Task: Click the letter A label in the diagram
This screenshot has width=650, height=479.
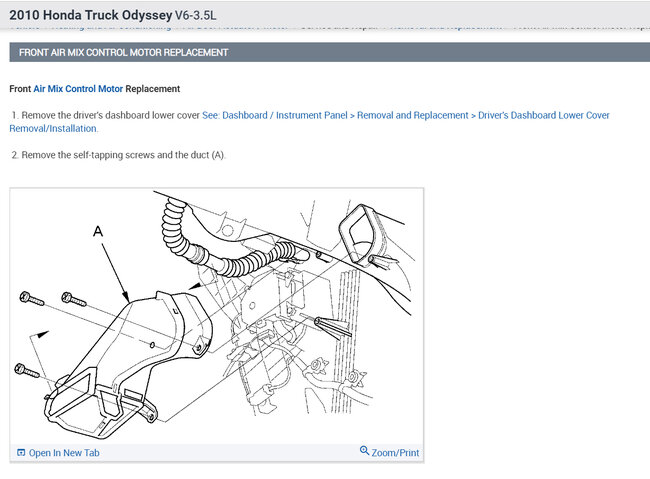Action: [x=98, y=231]
